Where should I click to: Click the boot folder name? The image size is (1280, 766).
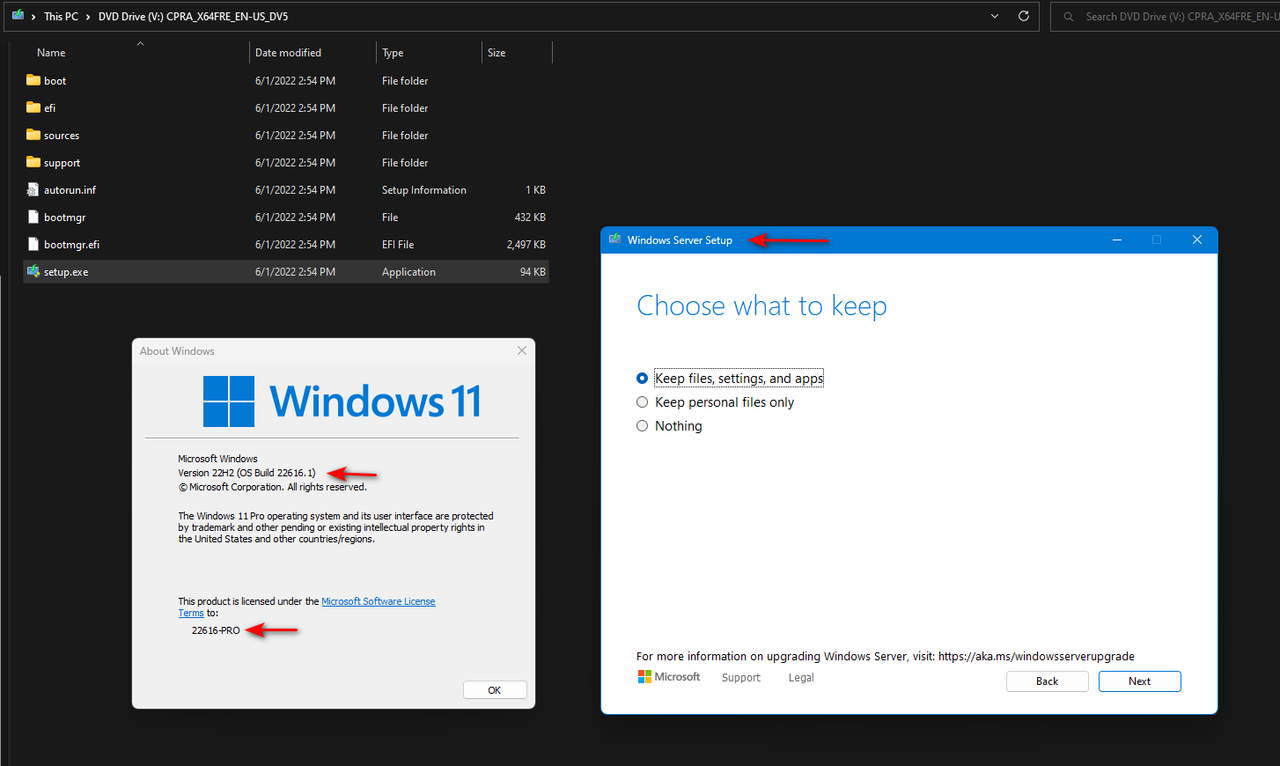coord(55,81)
